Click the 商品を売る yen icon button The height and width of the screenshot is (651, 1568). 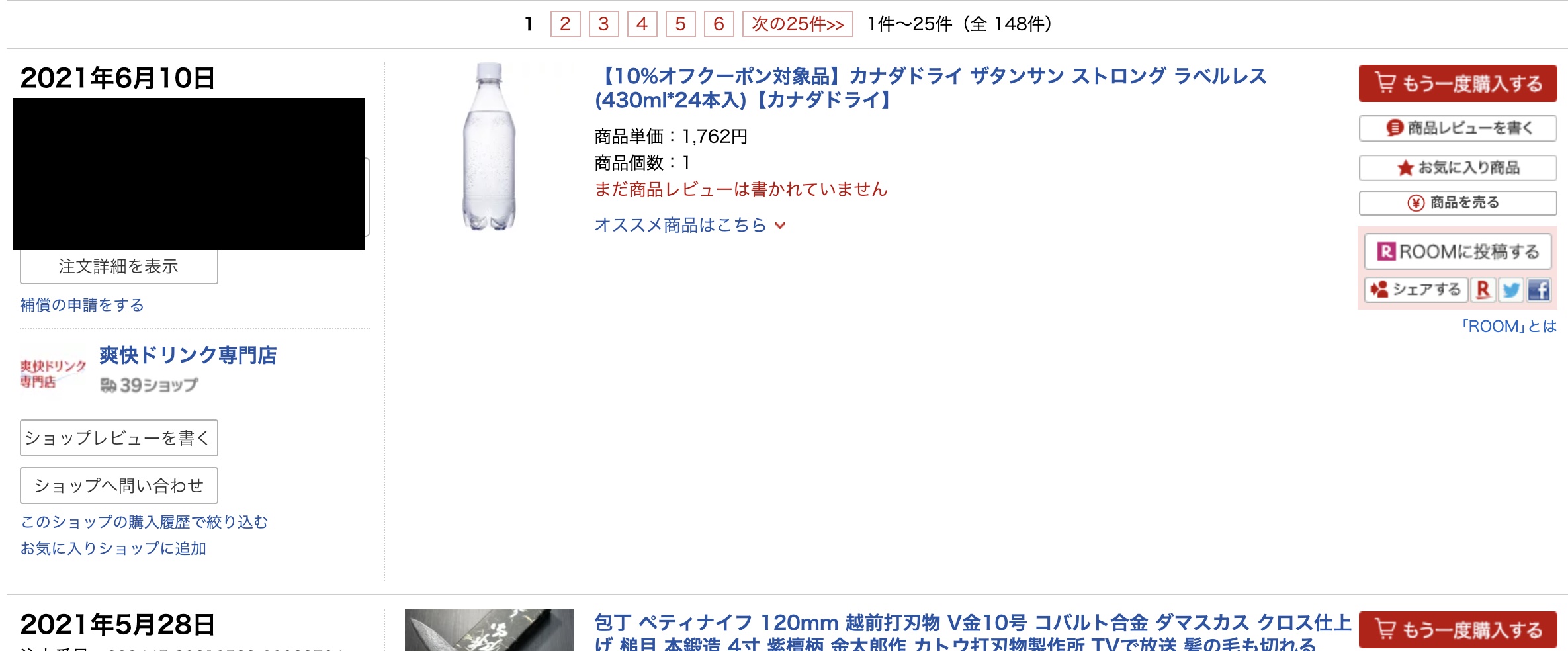(1458, 202)
